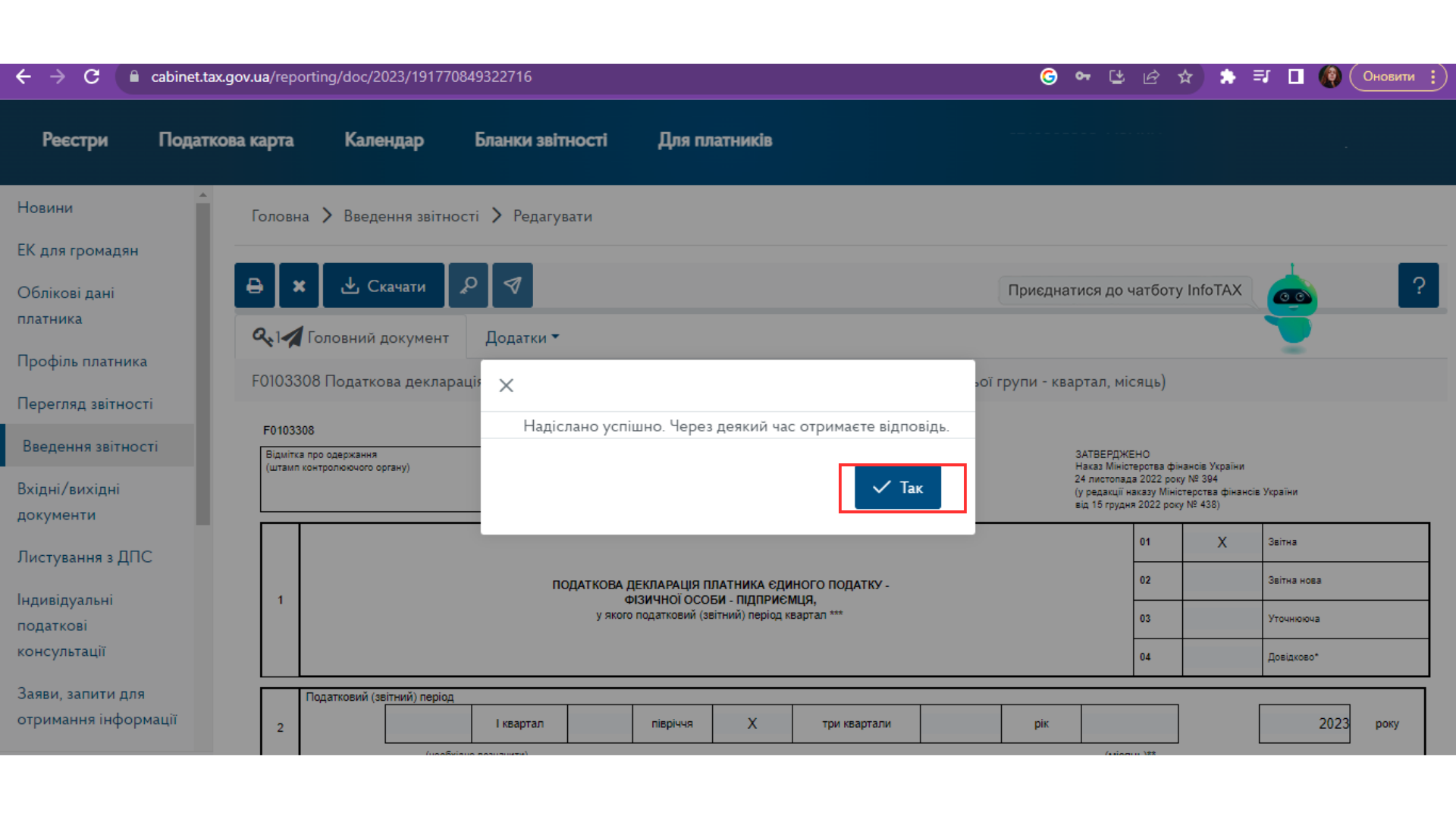1456x819 pixels.
Task: Open Вхідні/вихідні документи in the sidebar
Action: [68, 501]
